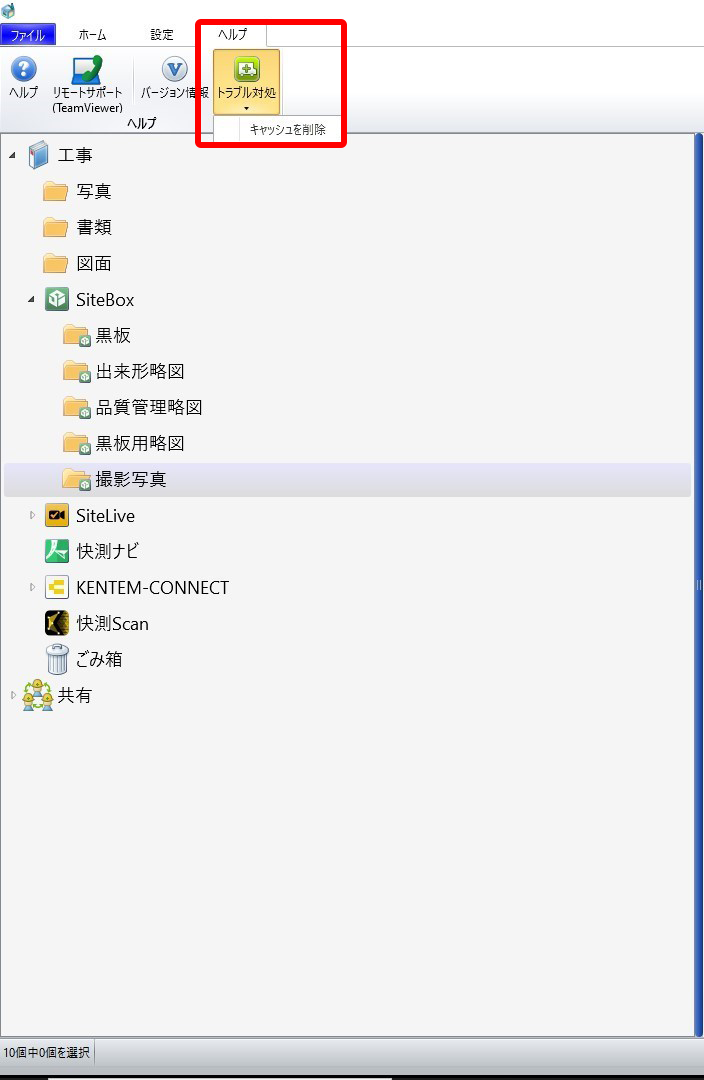
Task: Collapse the 工事 tree node
Action: click(12, 156)
